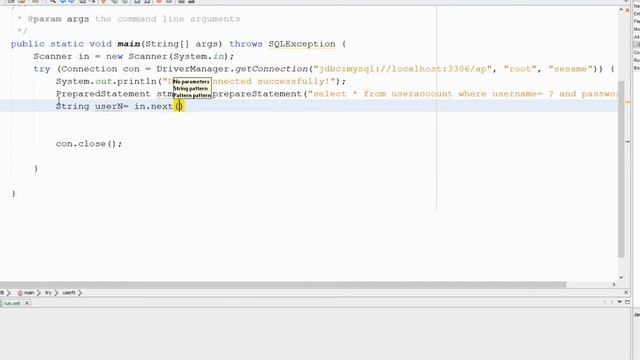Click the new Scanner(System.in) expression
This screenshot has height=360, width=640.
pyautogui.click(x=167, y=56)
